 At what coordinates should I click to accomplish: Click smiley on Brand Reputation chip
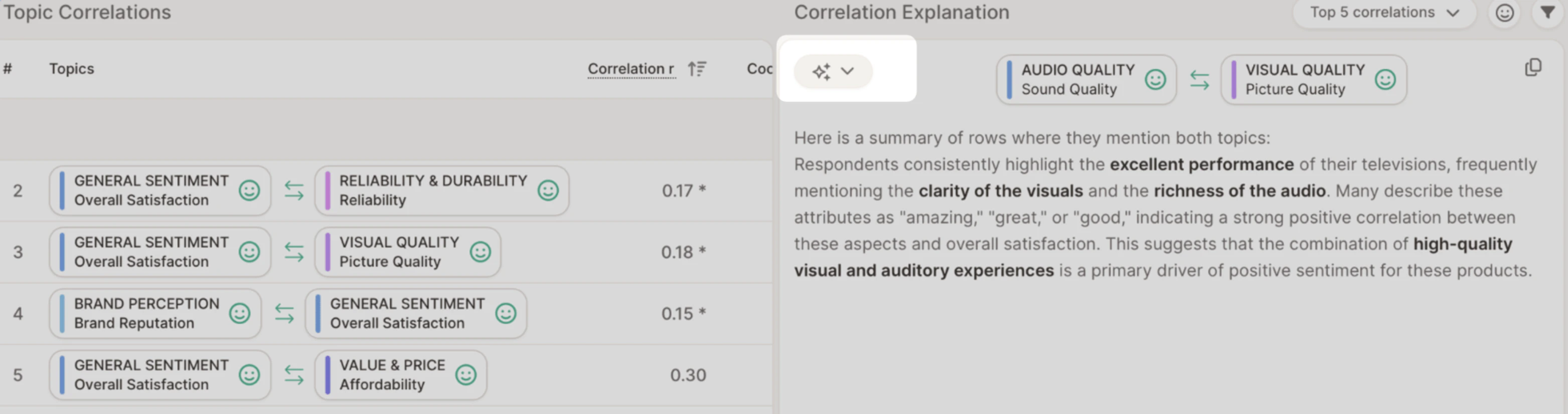[x=239, y=314]
